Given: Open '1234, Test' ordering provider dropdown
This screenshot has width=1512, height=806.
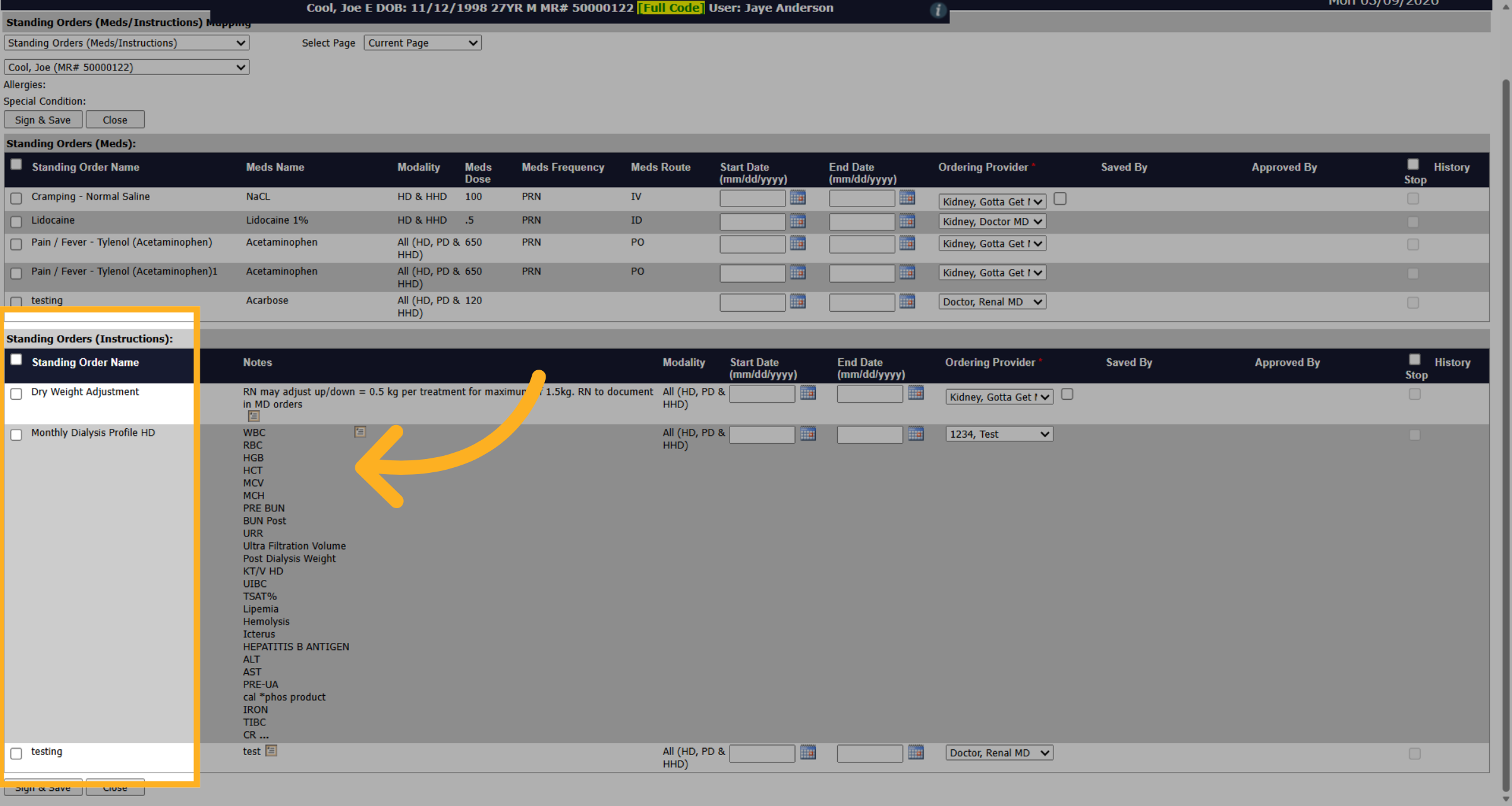Looking at the screenshot, I should pos(999,434).
